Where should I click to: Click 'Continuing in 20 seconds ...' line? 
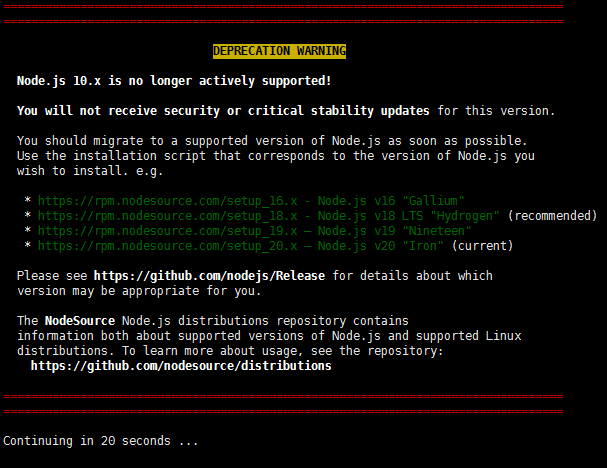coord(101,441)
